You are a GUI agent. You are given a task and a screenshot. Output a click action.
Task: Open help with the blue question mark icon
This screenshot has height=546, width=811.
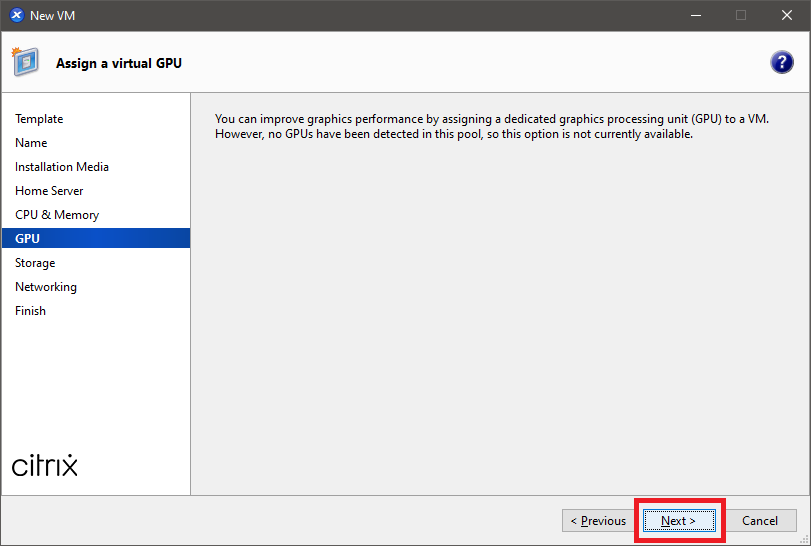coord(781,62)
